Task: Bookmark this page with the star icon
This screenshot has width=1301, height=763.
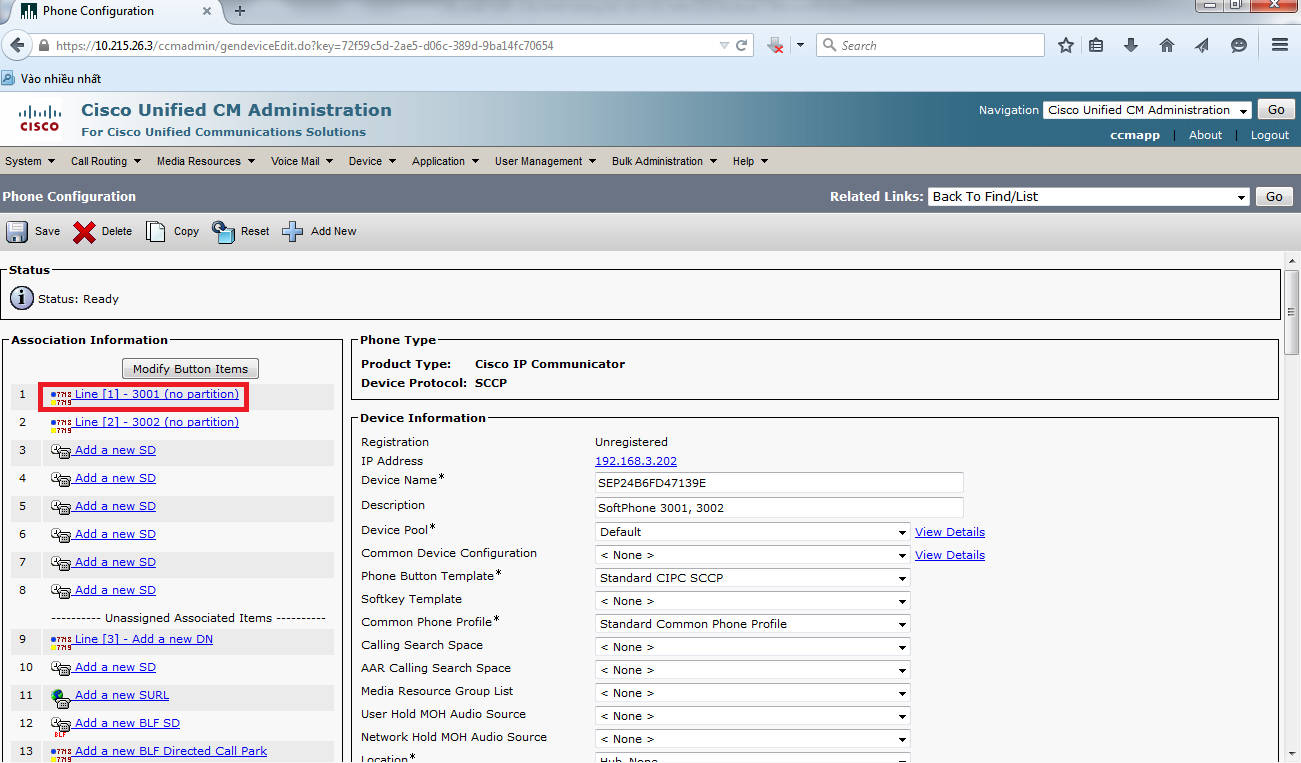Action: 1066,45
